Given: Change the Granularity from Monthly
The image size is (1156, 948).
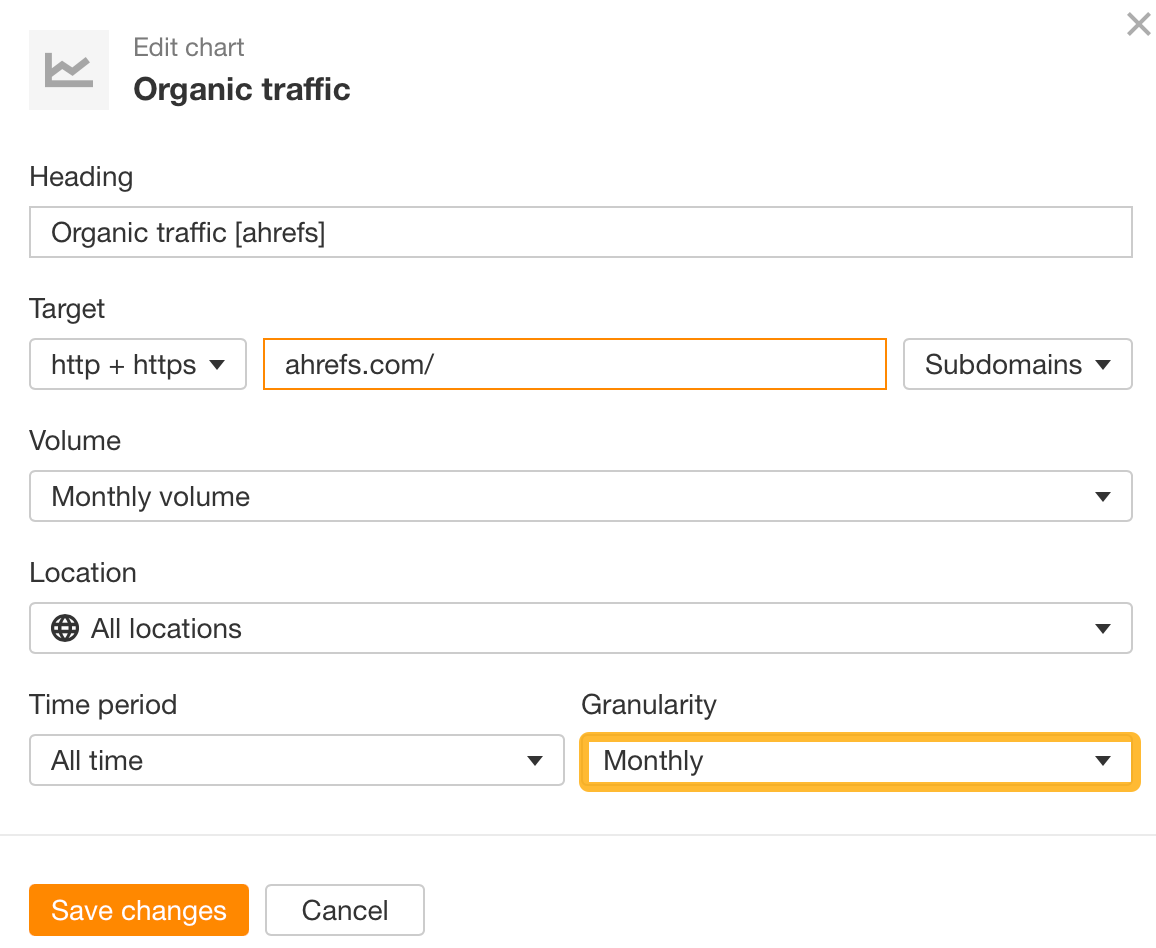Looking at the screenshot, I should point(860,761).
